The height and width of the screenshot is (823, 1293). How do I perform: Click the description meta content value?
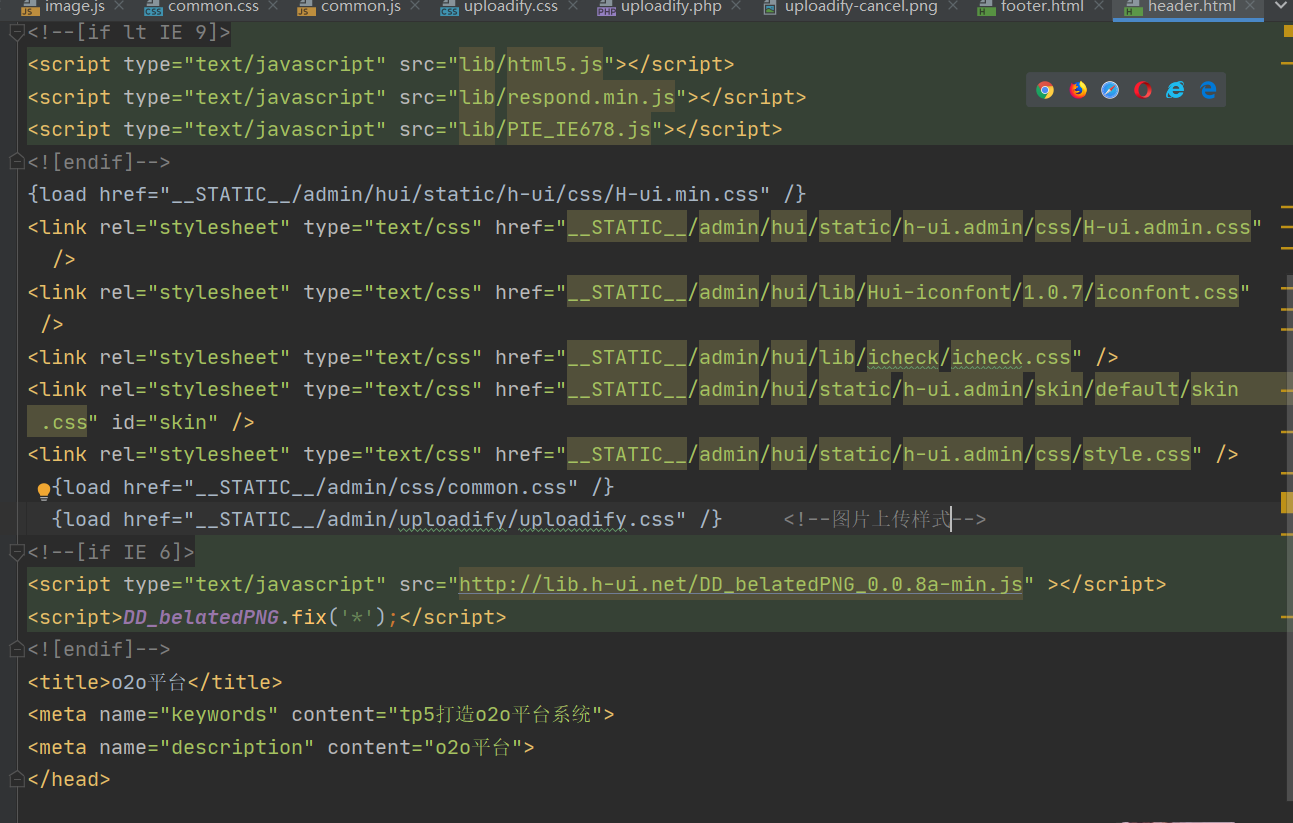(x=473, y=747)
